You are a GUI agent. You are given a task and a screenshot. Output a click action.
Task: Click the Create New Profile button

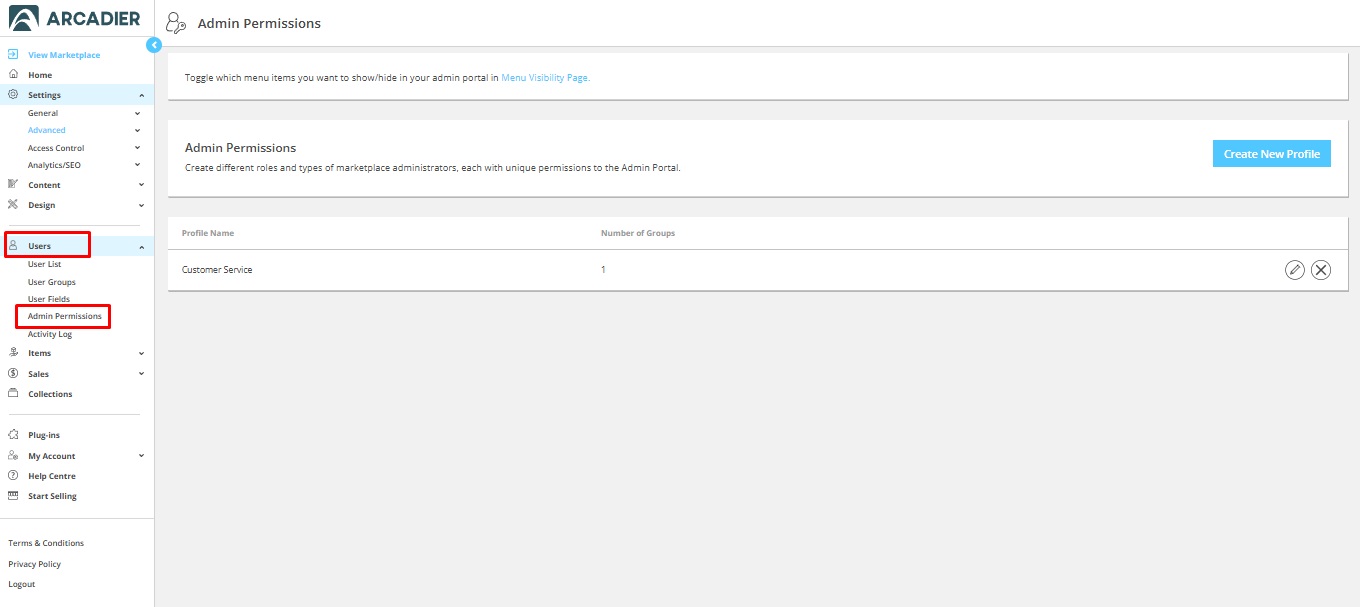[x=1271, y=154]
